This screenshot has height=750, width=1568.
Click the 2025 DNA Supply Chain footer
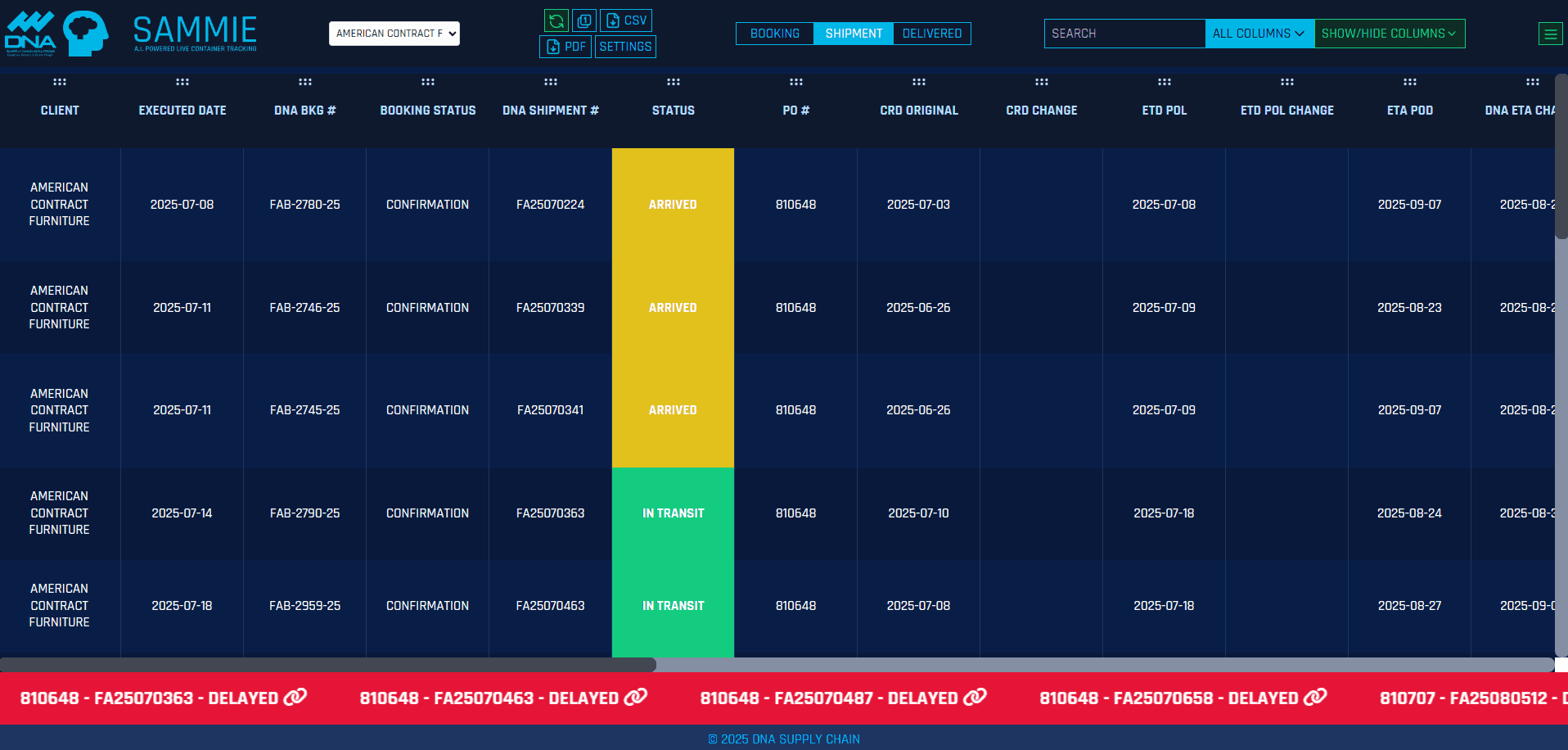coord(784,739)
